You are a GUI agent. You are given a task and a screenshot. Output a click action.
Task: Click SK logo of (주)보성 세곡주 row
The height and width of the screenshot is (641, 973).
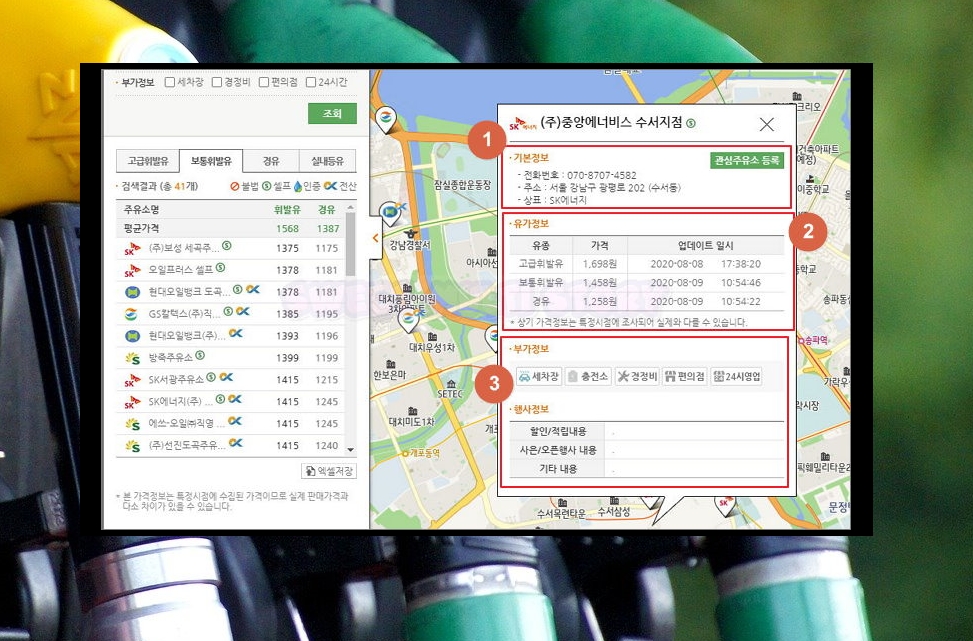point(132,249)
